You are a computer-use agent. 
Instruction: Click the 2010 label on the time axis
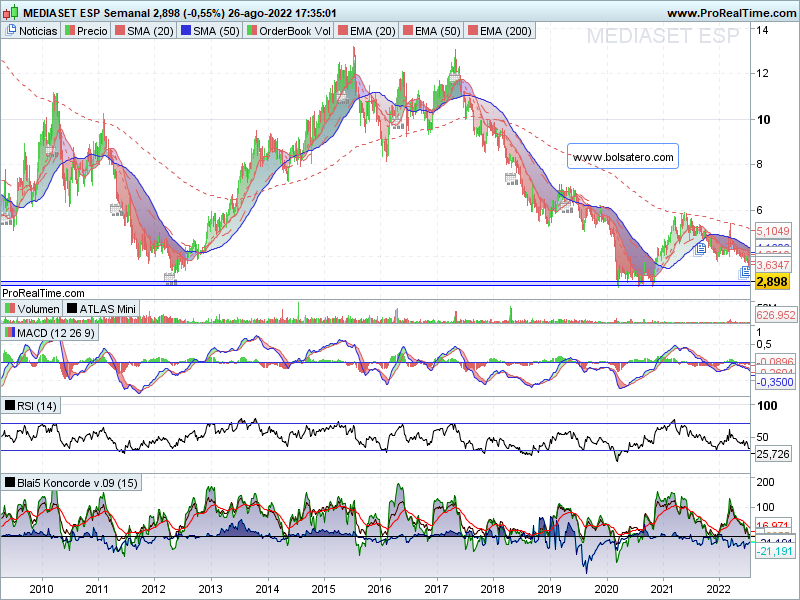point(41,589)
